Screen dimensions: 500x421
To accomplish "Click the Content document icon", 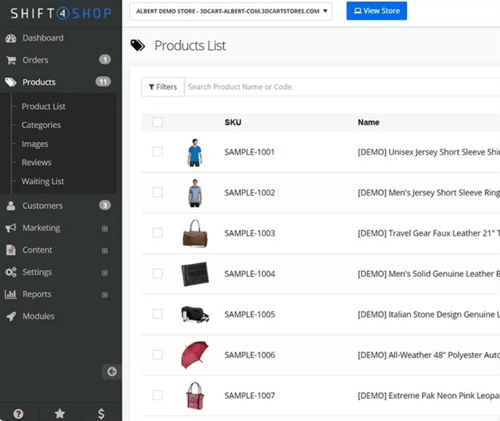I will (x=11, y=250).
